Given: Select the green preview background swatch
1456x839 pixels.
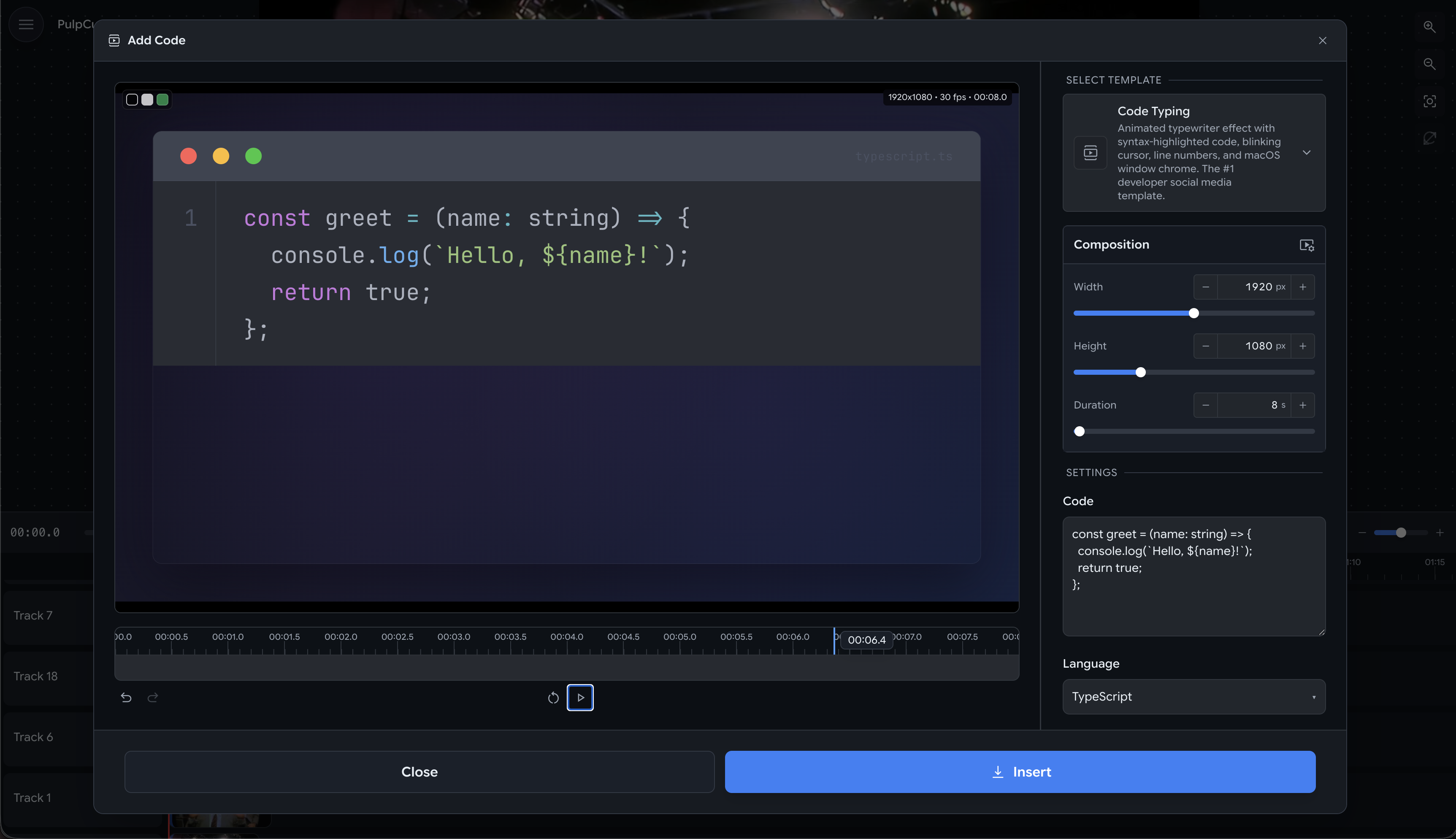Looking at the screenshot, I should pyautogui.click(x=162, y=100).
